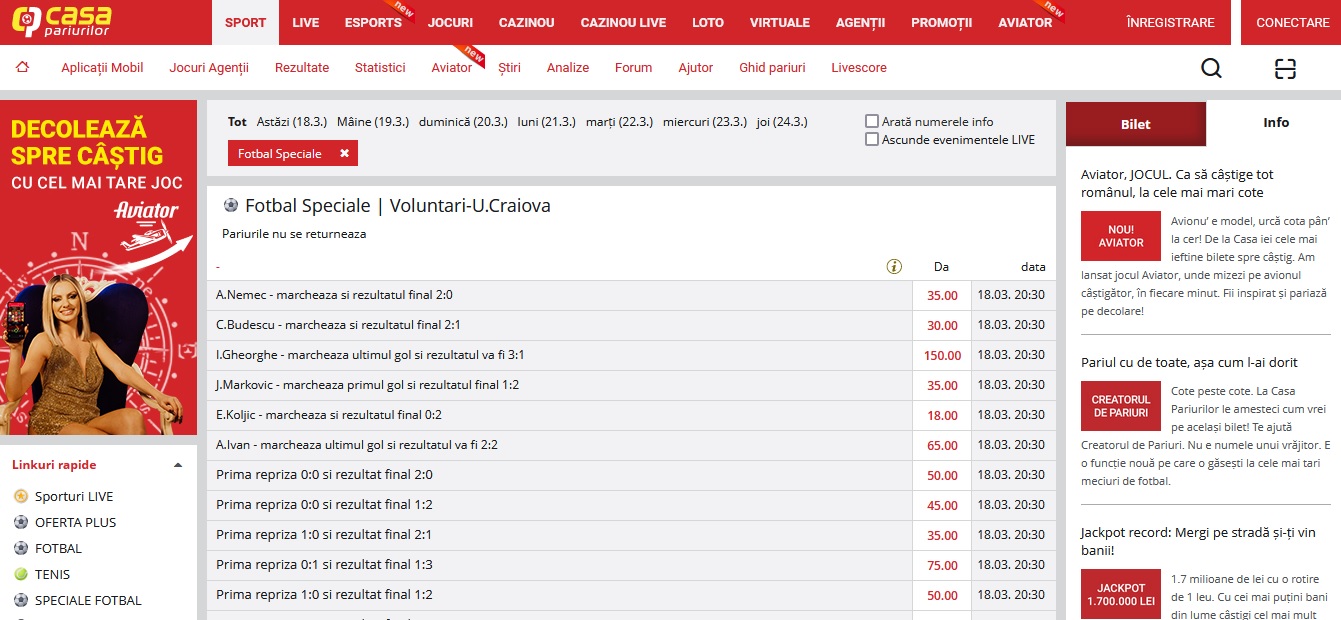Switch to the Info tab

point(1276,122)
